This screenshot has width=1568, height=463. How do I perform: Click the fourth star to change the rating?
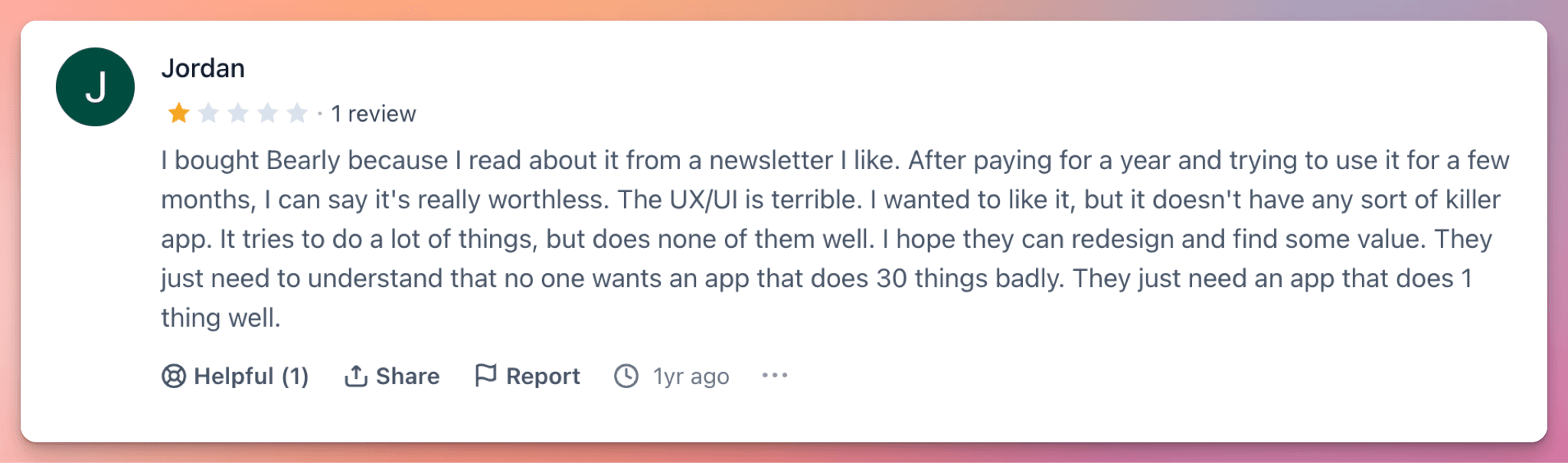(269, 112)
